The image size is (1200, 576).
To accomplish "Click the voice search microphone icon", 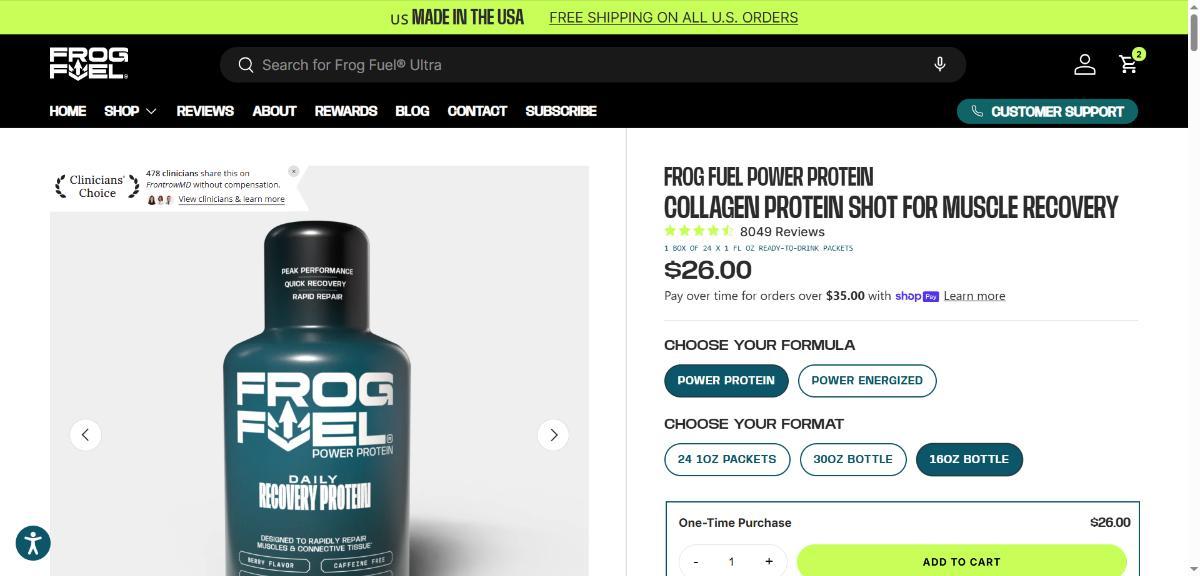I will click(940, 64).
